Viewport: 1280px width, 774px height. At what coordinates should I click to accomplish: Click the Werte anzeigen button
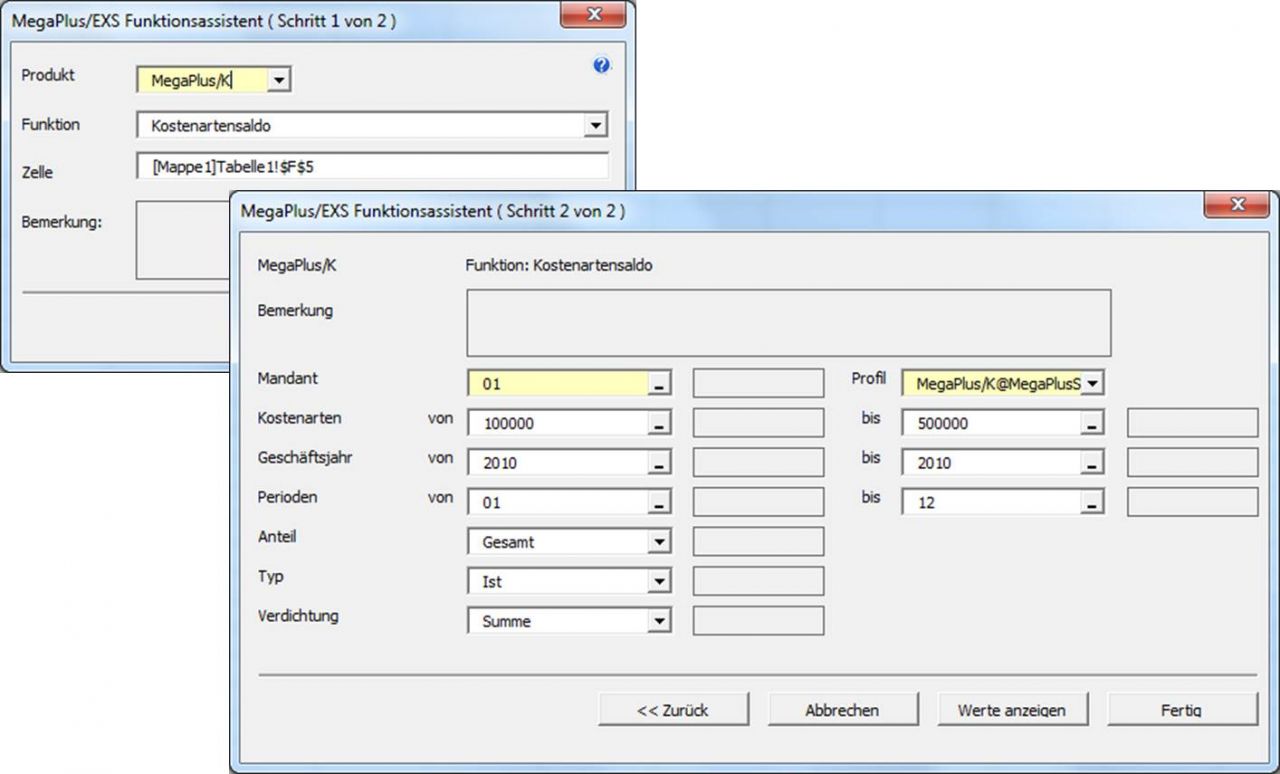click(1012, 710)
